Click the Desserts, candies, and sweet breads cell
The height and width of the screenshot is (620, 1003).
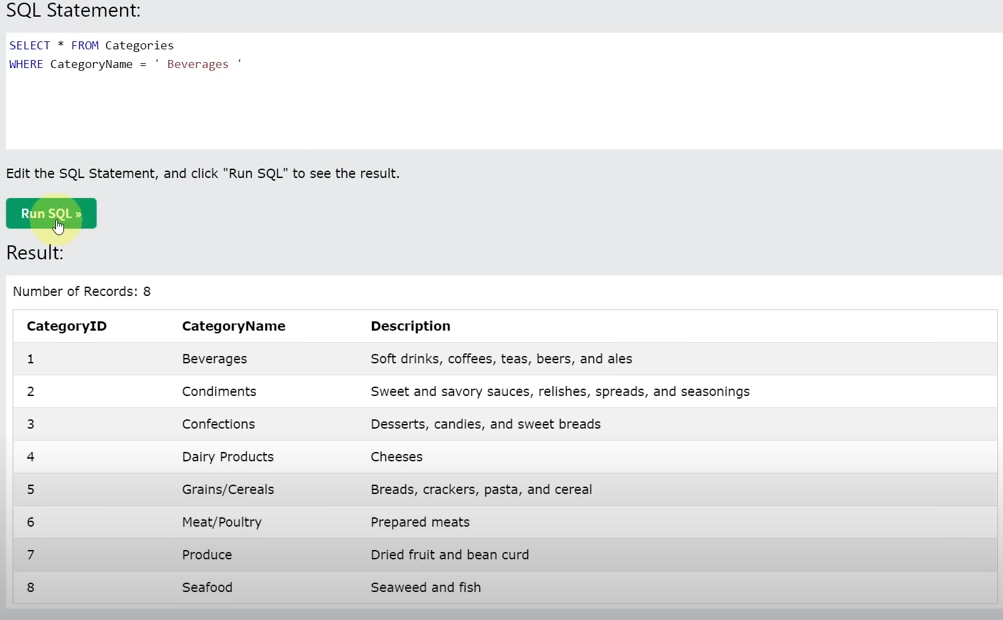pos(486,424)
